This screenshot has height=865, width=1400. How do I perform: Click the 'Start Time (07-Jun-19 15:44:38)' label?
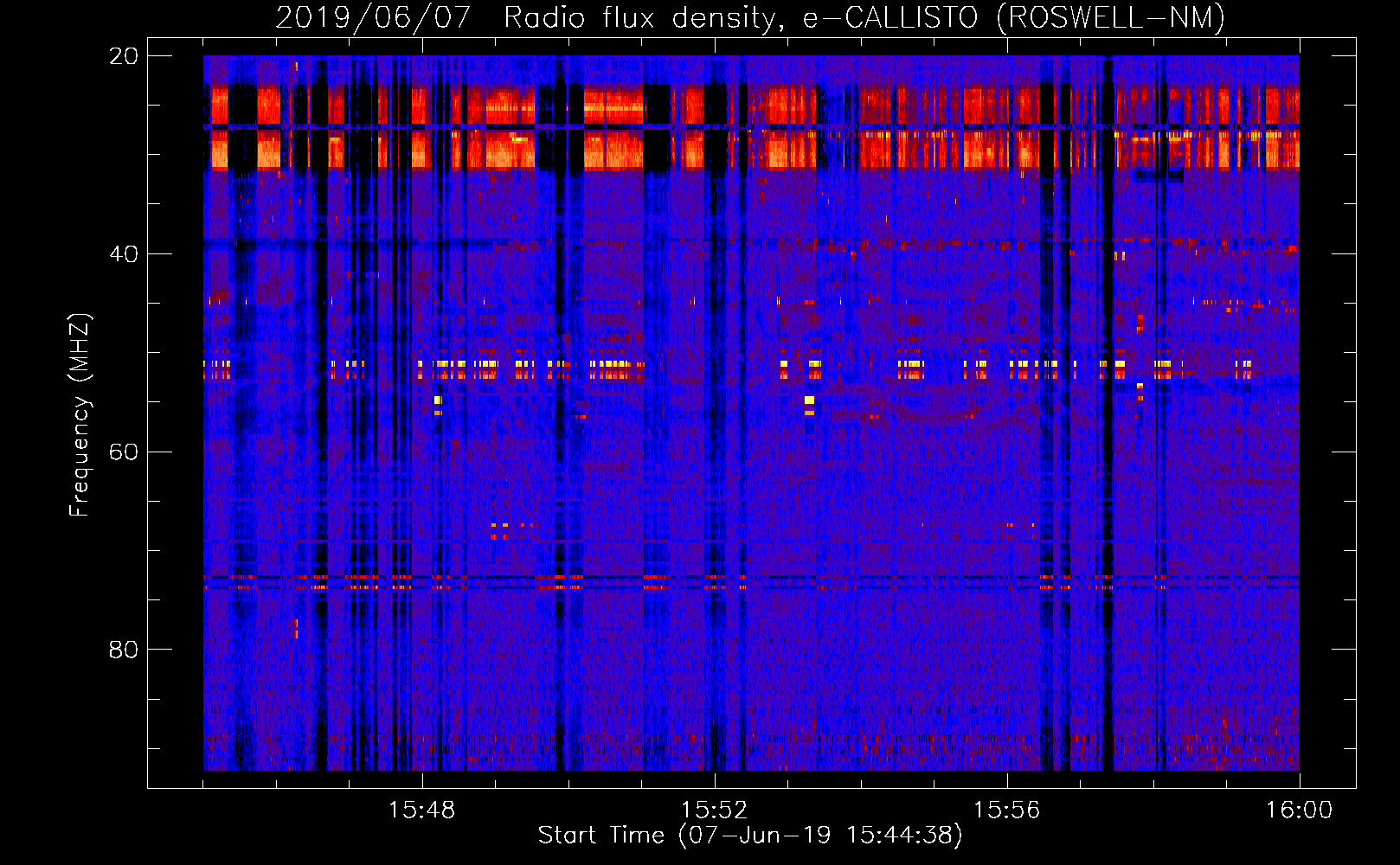tap(750, 836)
